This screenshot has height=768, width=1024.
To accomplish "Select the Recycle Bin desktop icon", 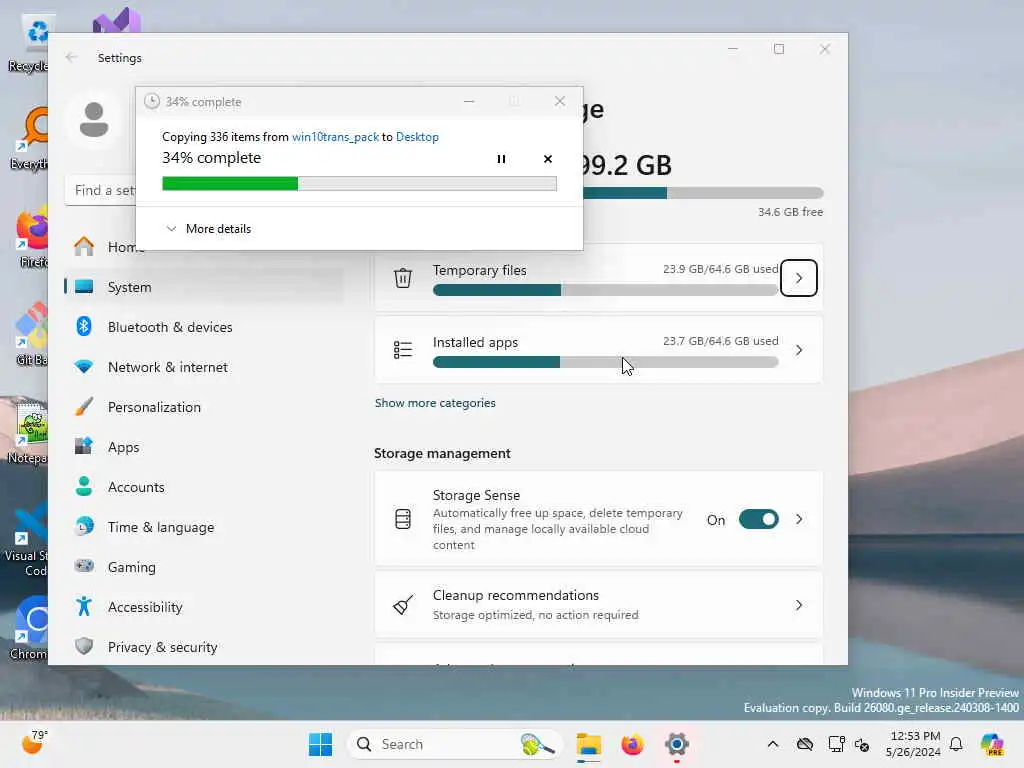I will 29,43.
